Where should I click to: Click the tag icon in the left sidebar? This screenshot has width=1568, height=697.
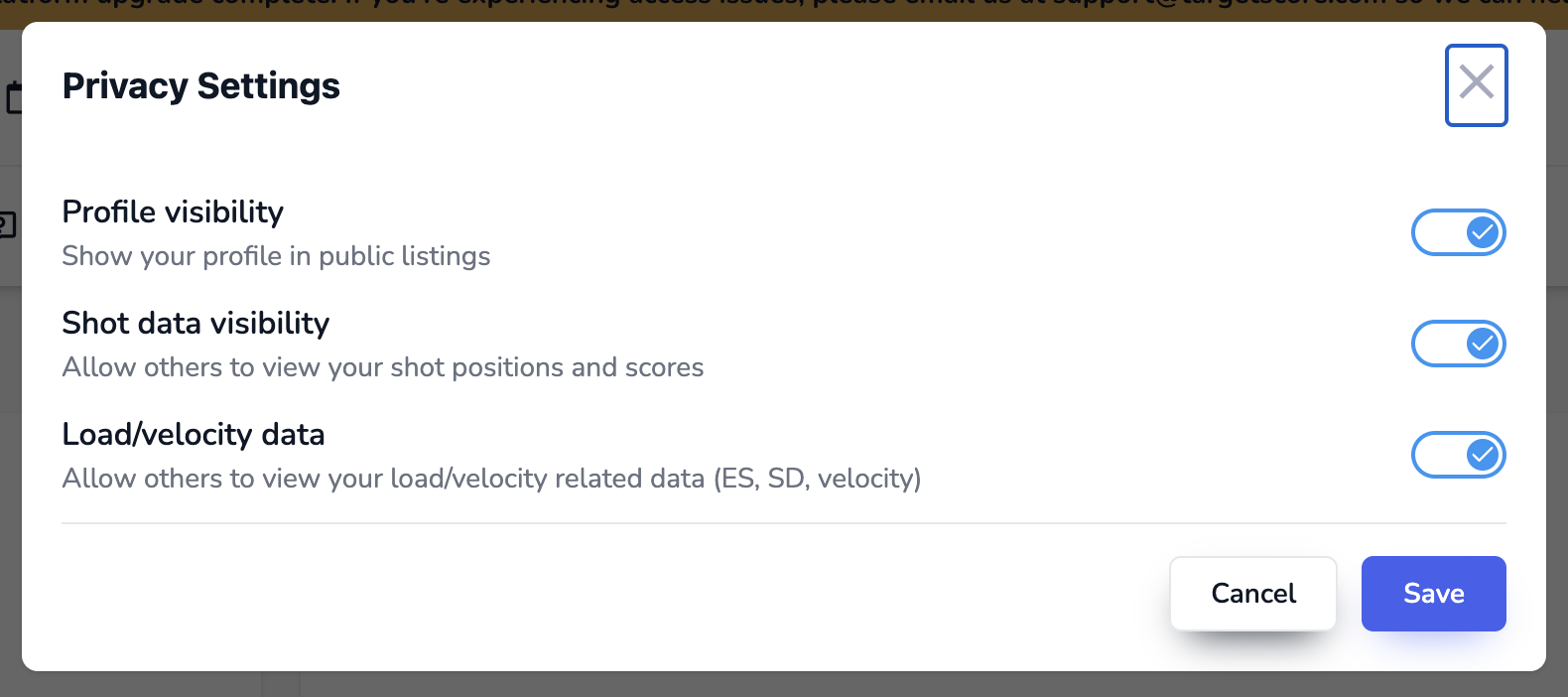pos(9,224)
